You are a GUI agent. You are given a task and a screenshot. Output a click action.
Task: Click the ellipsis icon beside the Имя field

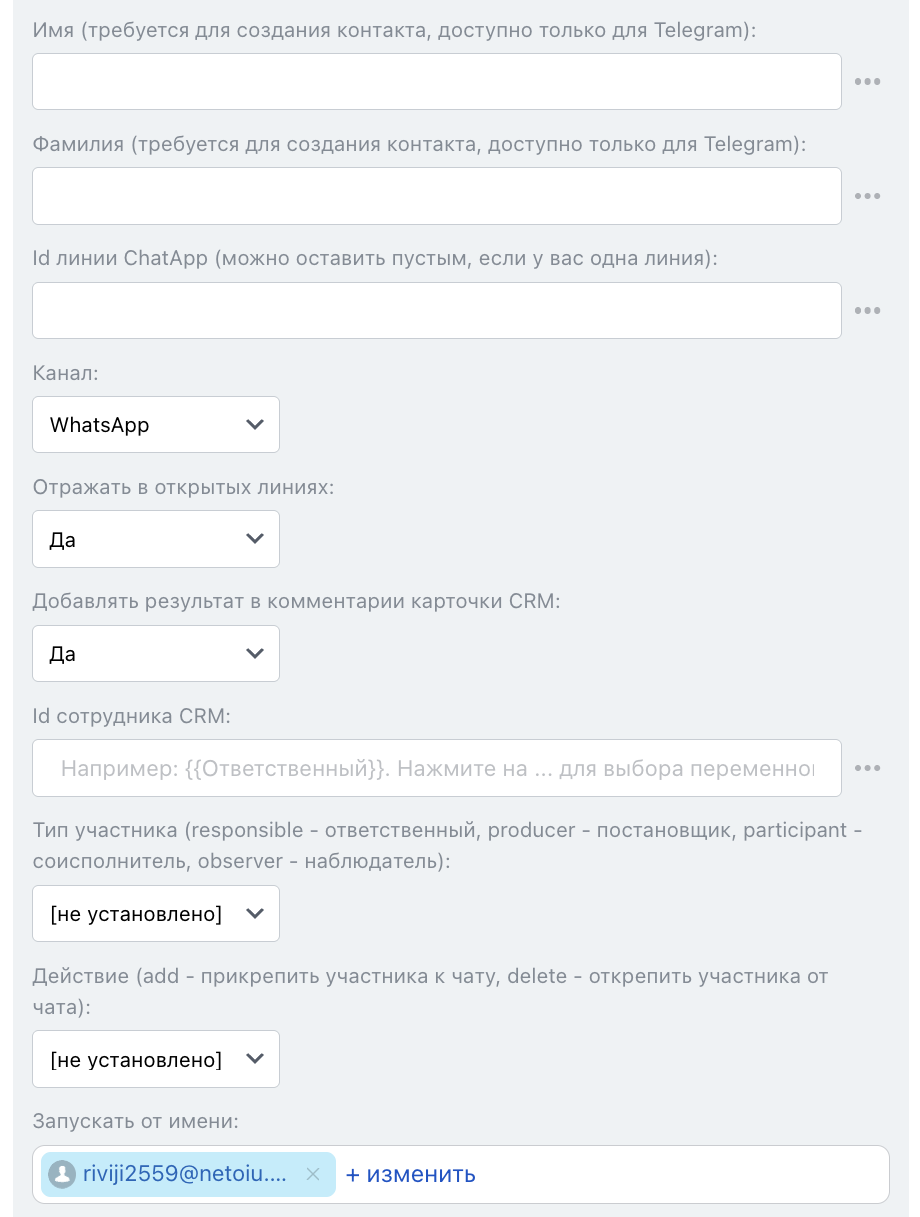(867, 82)
